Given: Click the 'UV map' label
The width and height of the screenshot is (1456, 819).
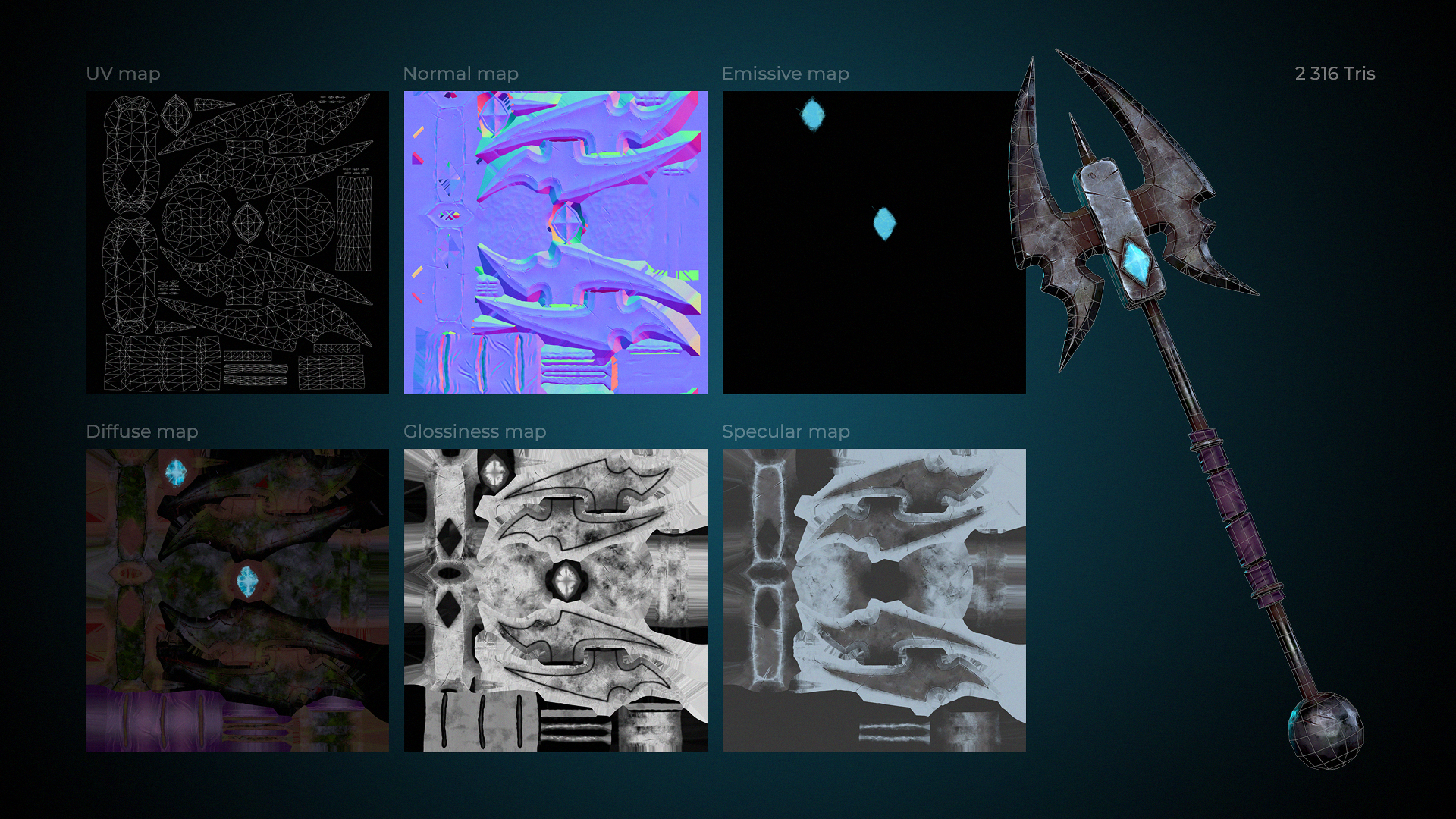Looking at the screenshot, I should point(123,74).
